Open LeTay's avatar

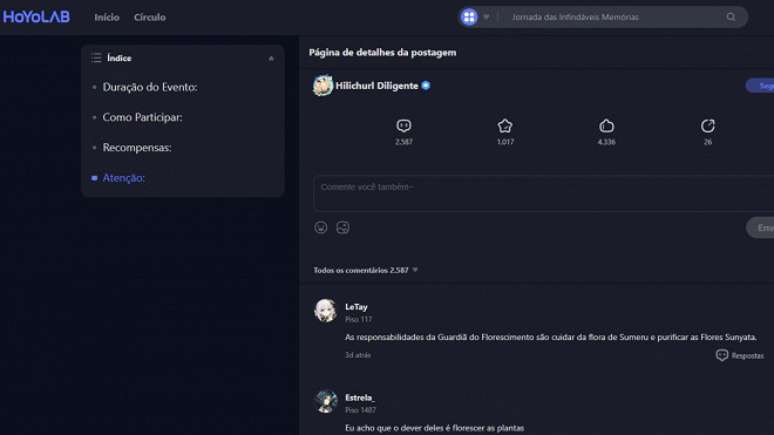(x=326, y=311)
